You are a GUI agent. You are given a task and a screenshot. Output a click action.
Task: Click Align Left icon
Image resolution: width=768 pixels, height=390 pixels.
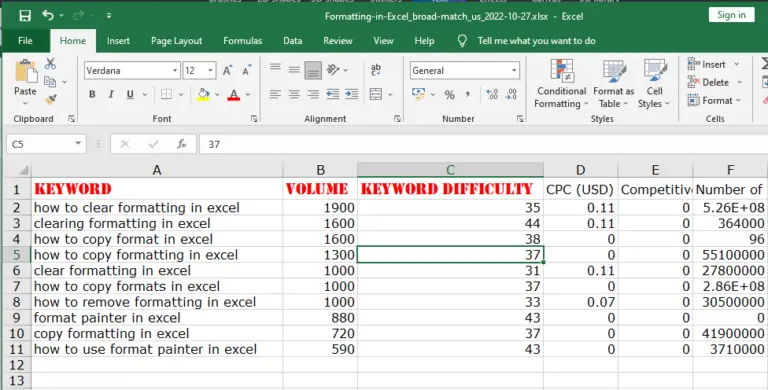275,94
